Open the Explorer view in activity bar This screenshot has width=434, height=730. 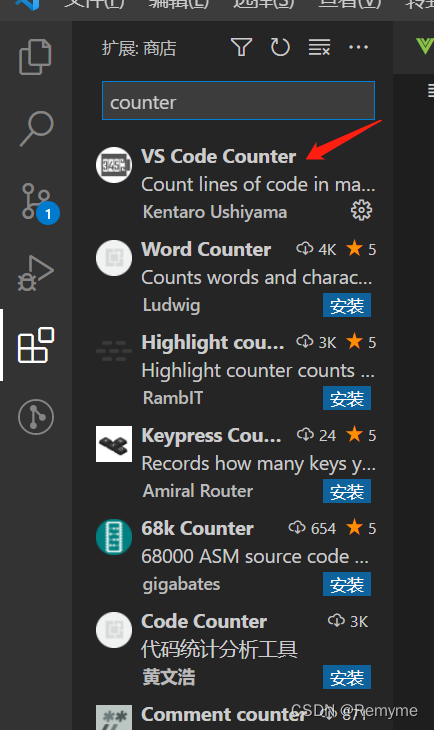pos(35,57)
